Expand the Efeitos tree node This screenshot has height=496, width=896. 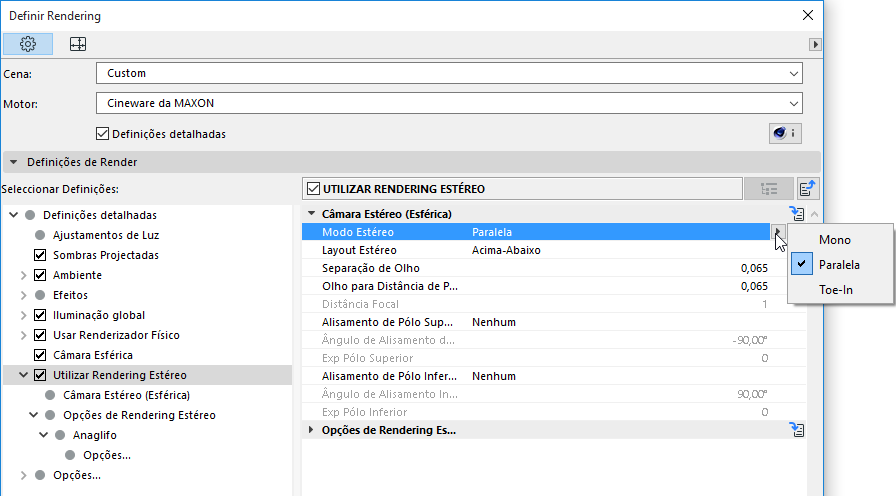[x=23, y=295]
